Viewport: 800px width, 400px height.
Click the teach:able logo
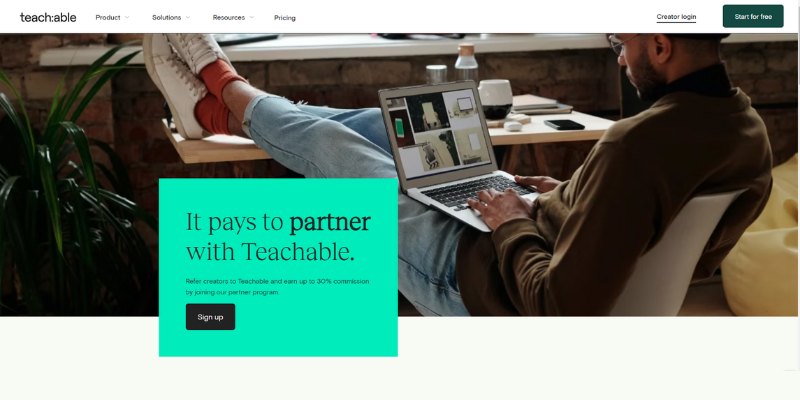(x=48, y=17)
